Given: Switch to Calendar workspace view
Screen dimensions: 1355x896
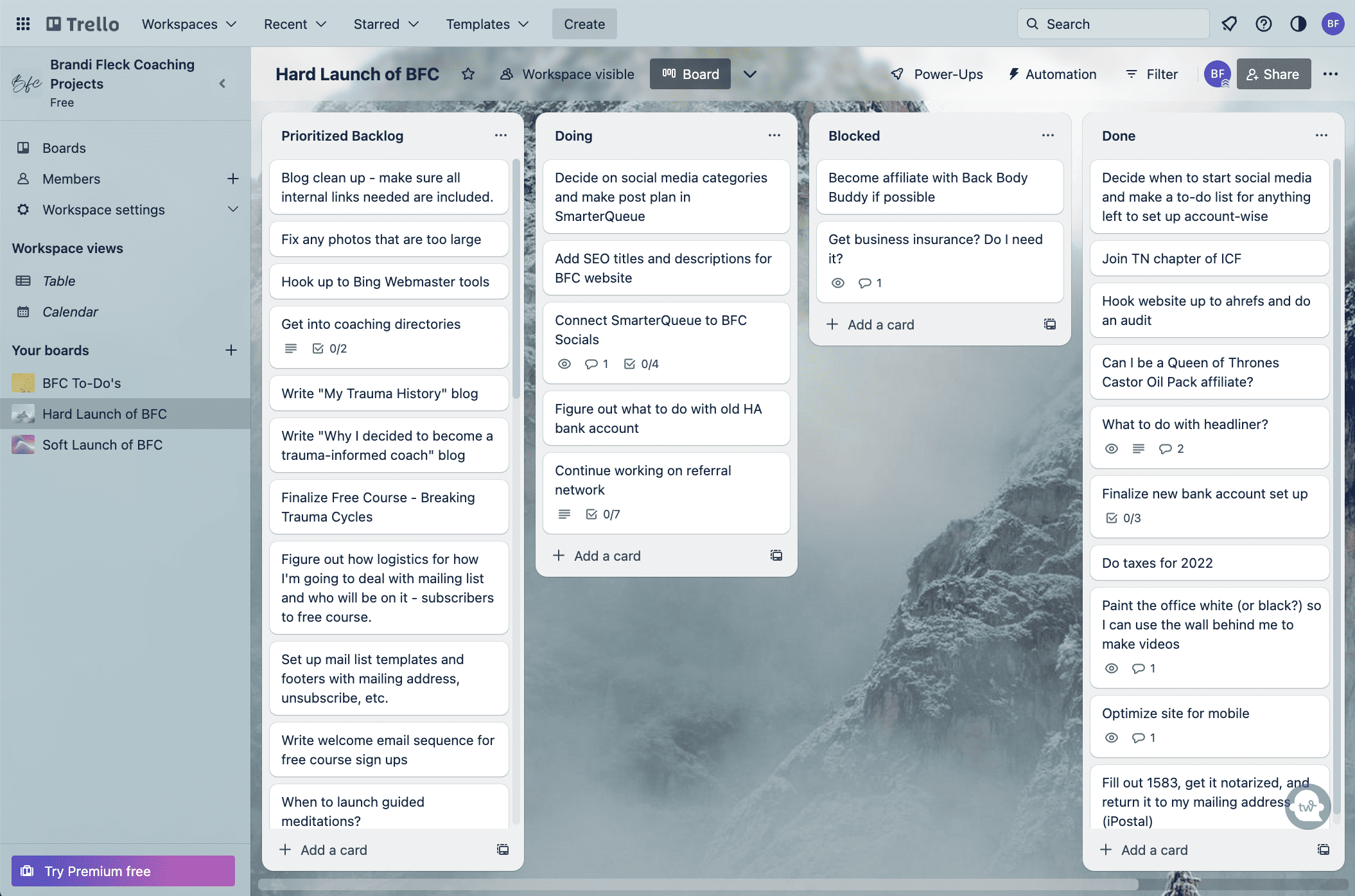Looking at the screenshot, I should tap(70, 312).
